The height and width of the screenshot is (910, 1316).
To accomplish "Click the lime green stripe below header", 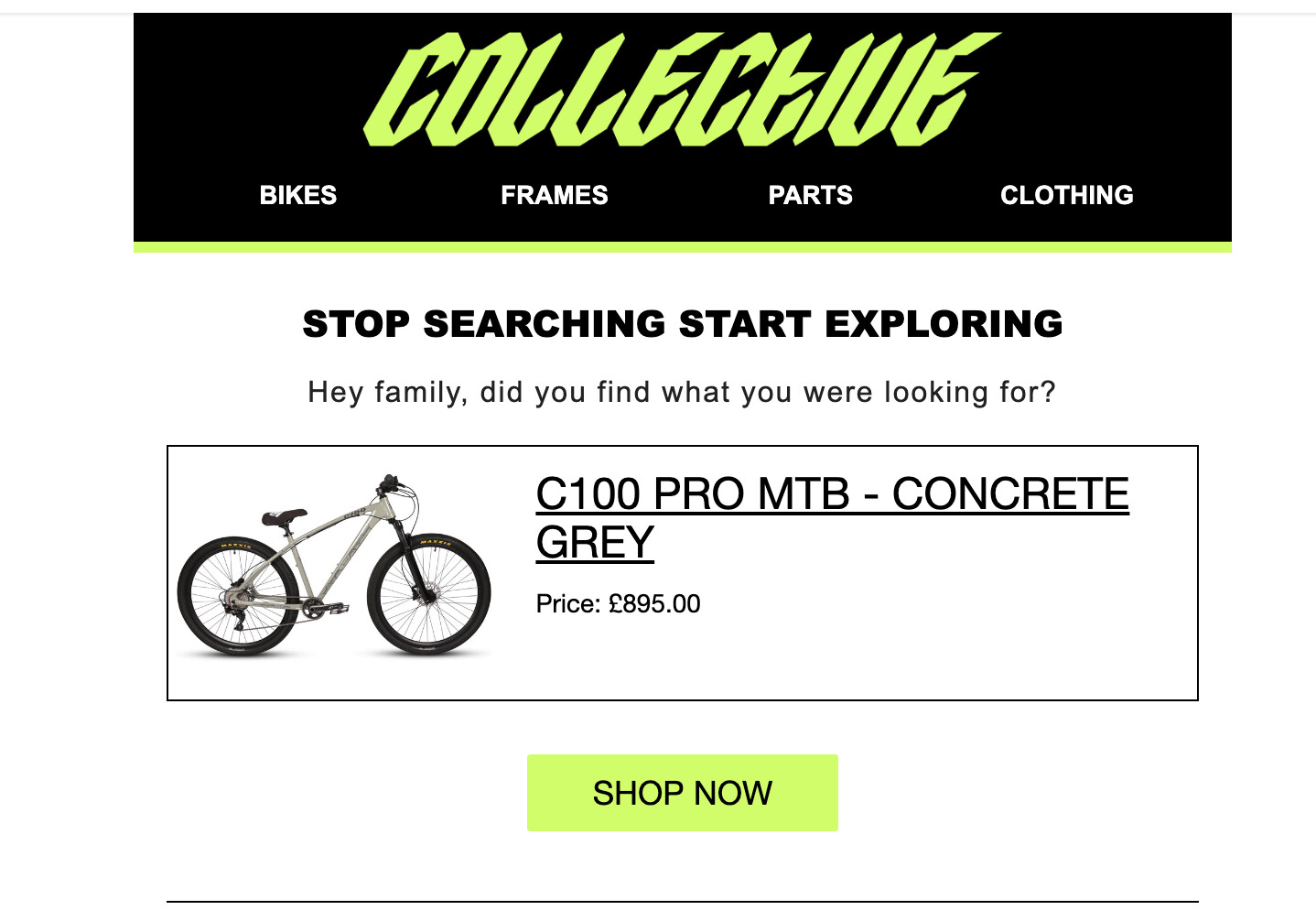I will pyautogui.click(x=683, y=247).
